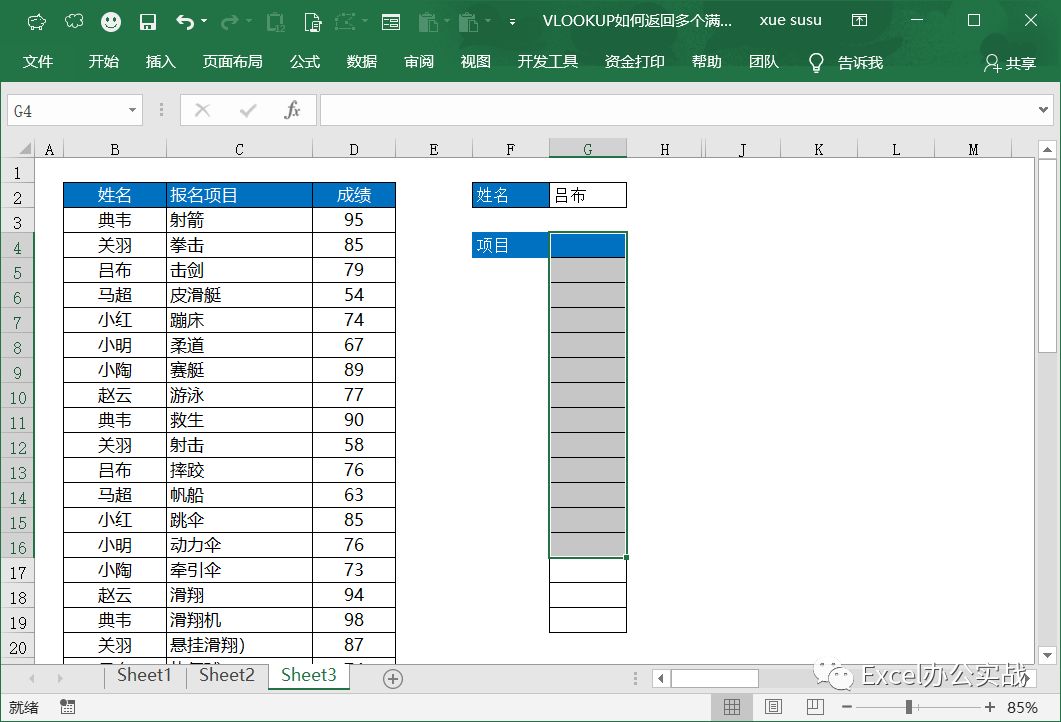This screenshot has height=722, width=1061.
Task: Click cell G2 containing 吕布
Action: 588,196
